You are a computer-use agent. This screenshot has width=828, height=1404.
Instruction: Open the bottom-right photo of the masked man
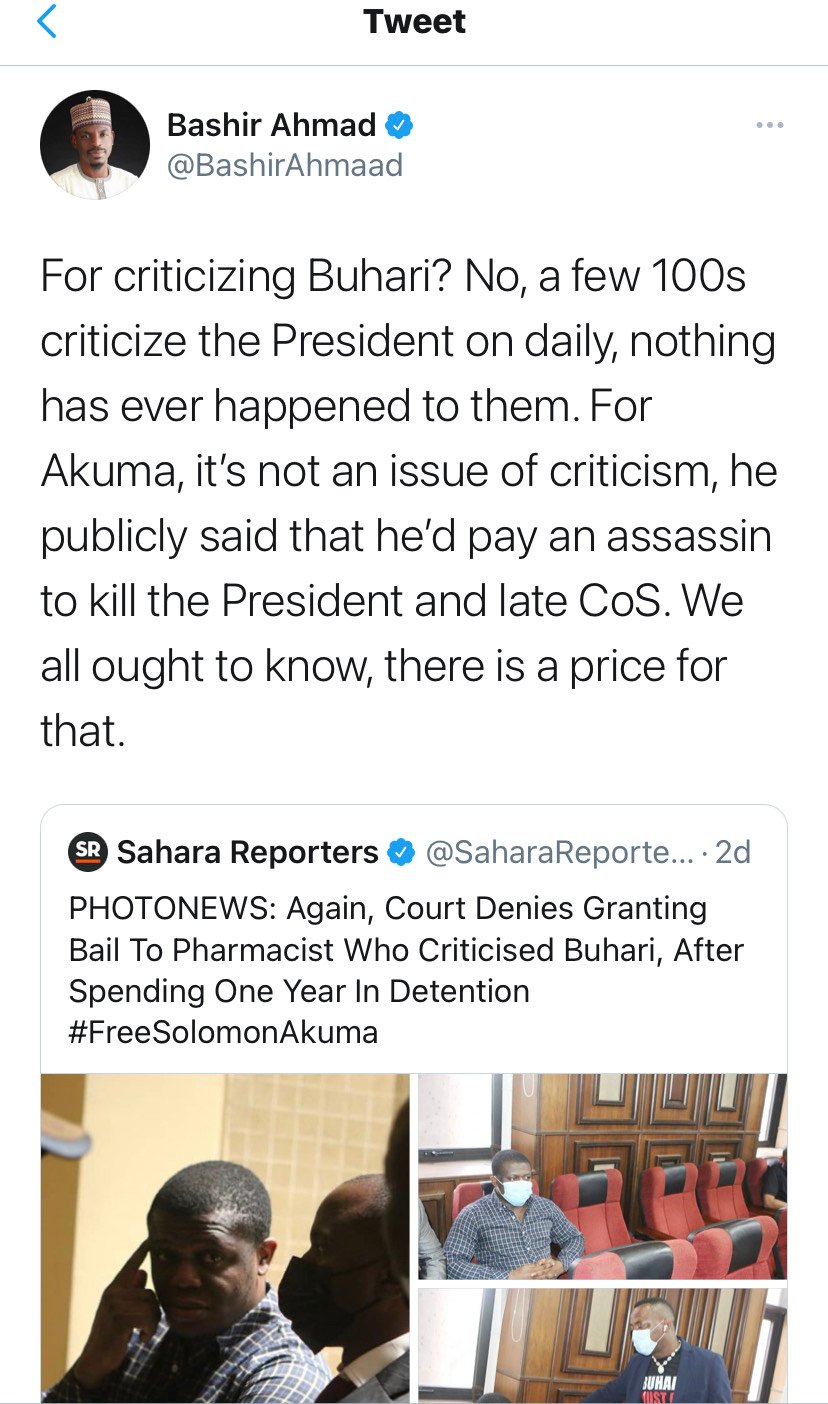602,1345
